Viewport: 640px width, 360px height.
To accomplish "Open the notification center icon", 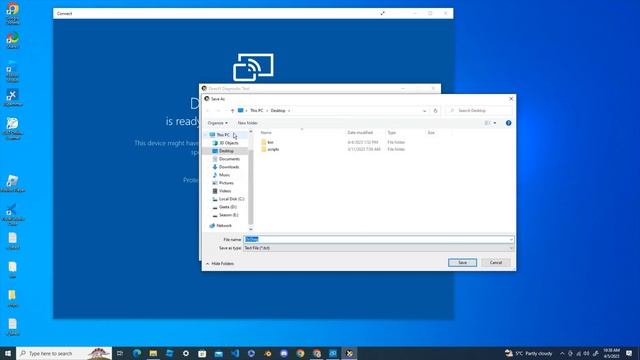I will [x=629, y=353].
